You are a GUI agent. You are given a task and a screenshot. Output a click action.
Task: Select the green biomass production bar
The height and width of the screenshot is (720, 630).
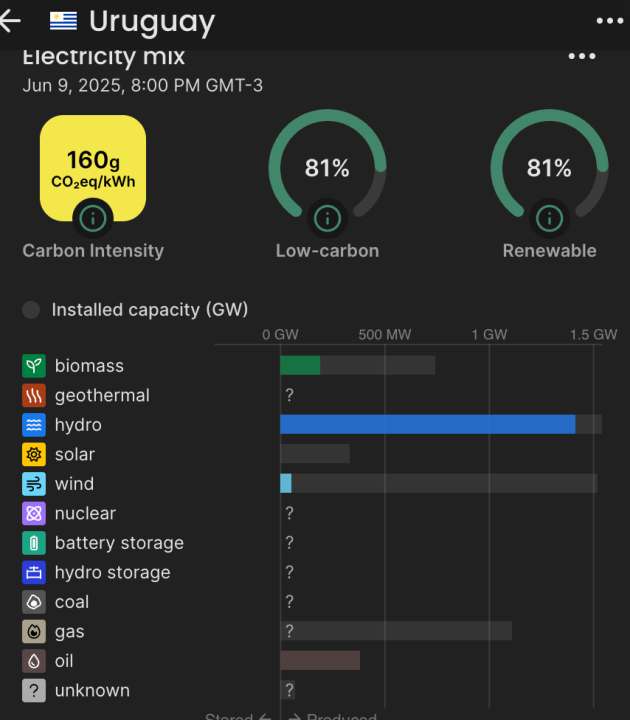point(300,365)
